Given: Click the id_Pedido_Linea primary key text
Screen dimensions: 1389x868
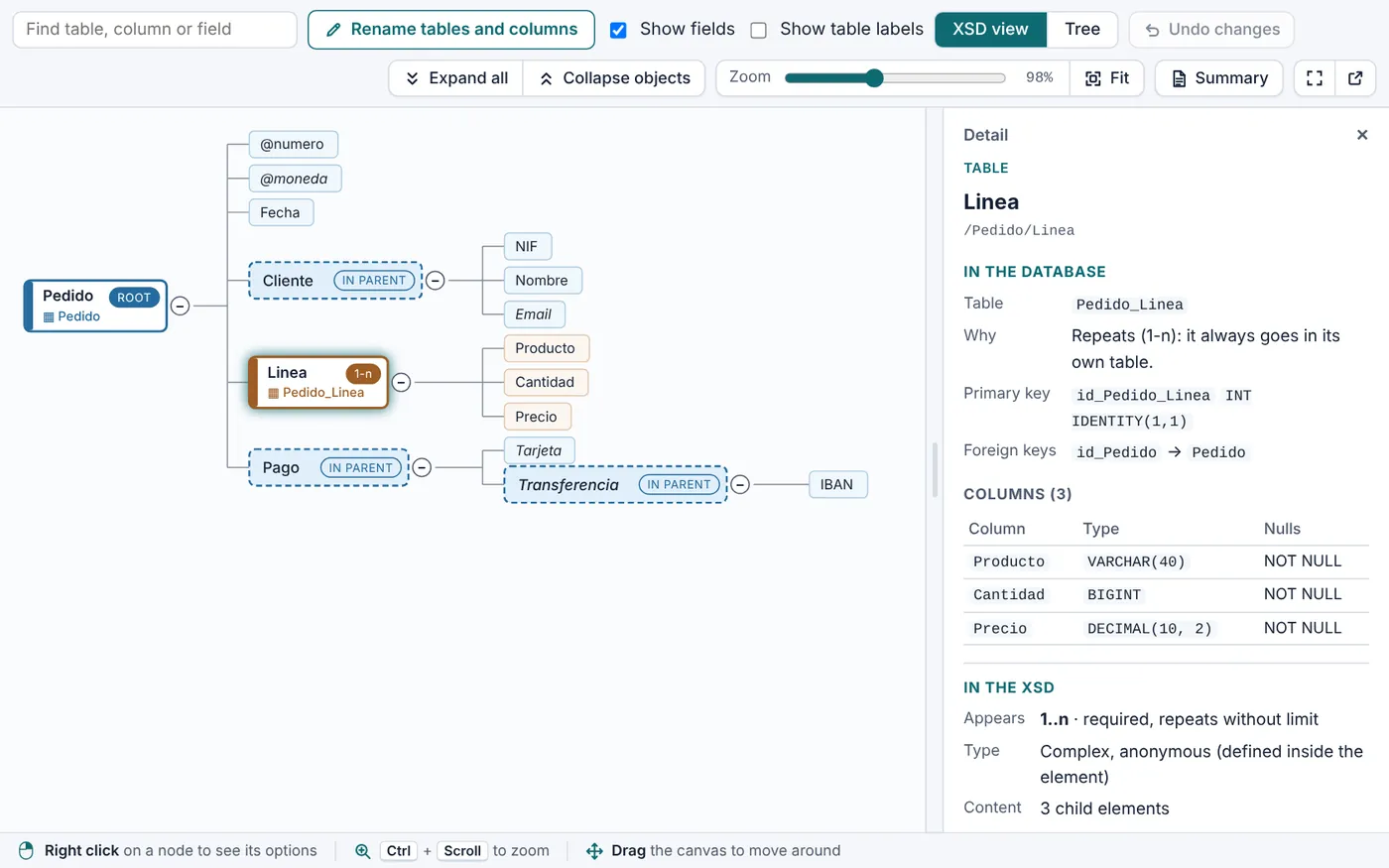Looking at the screenshot, I should pos(1143,395).
